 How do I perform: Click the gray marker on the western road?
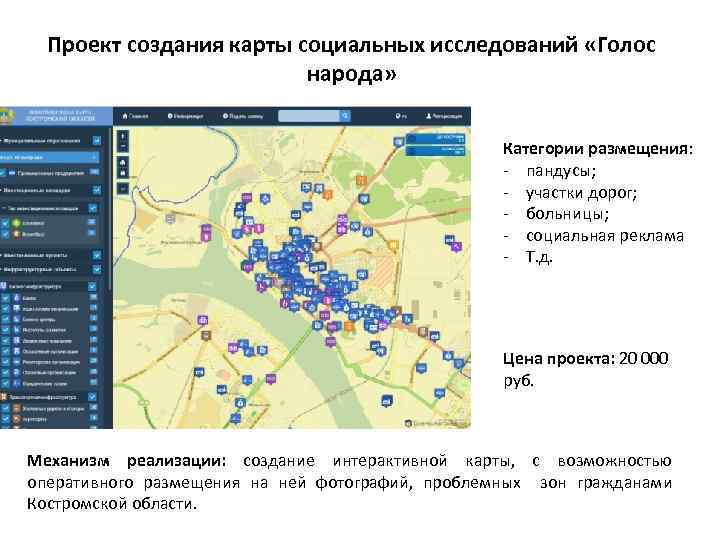click(x=171, y=219)
